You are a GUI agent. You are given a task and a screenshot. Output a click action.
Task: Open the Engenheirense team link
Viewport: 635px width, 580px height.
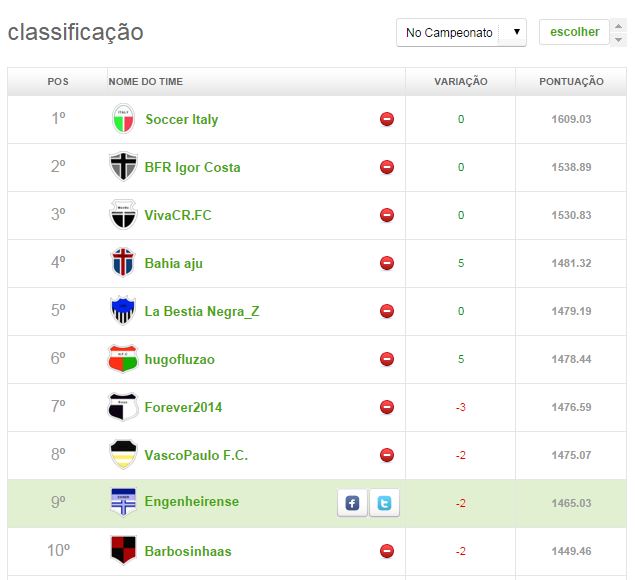191,501
